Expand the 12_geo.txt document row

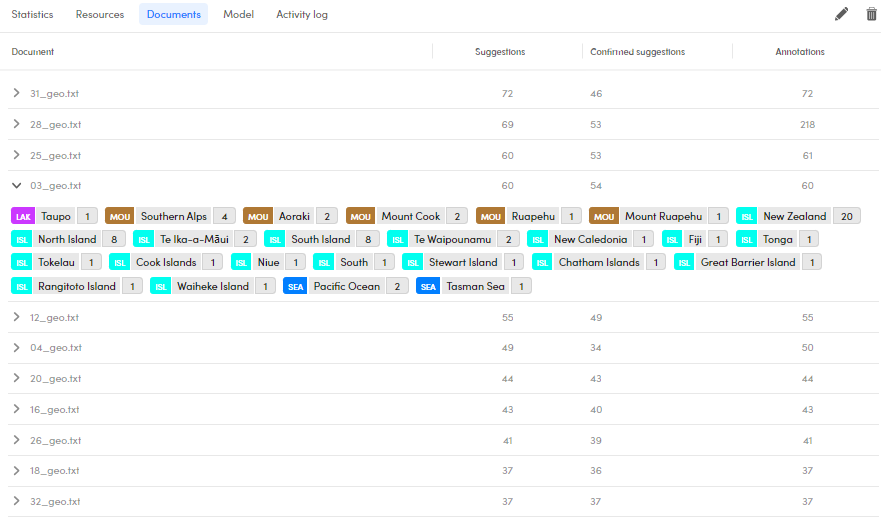(16, 317)
